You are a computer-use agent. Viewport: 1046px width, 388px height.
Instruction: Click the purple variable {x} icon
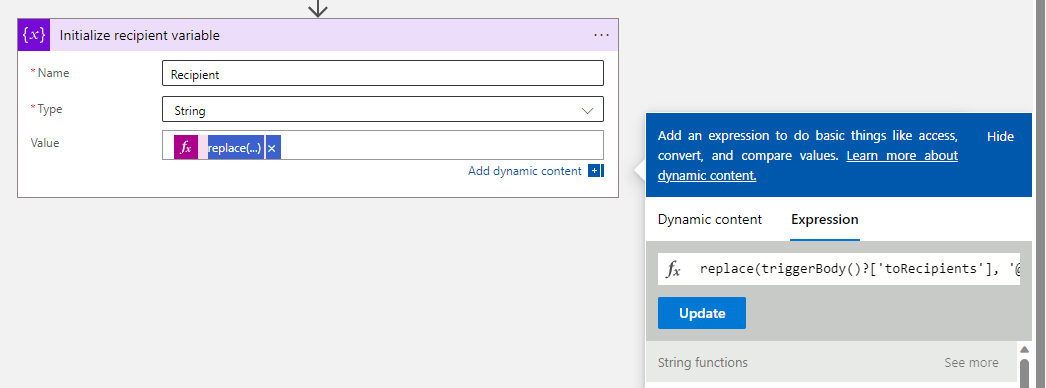coord(34,35)
